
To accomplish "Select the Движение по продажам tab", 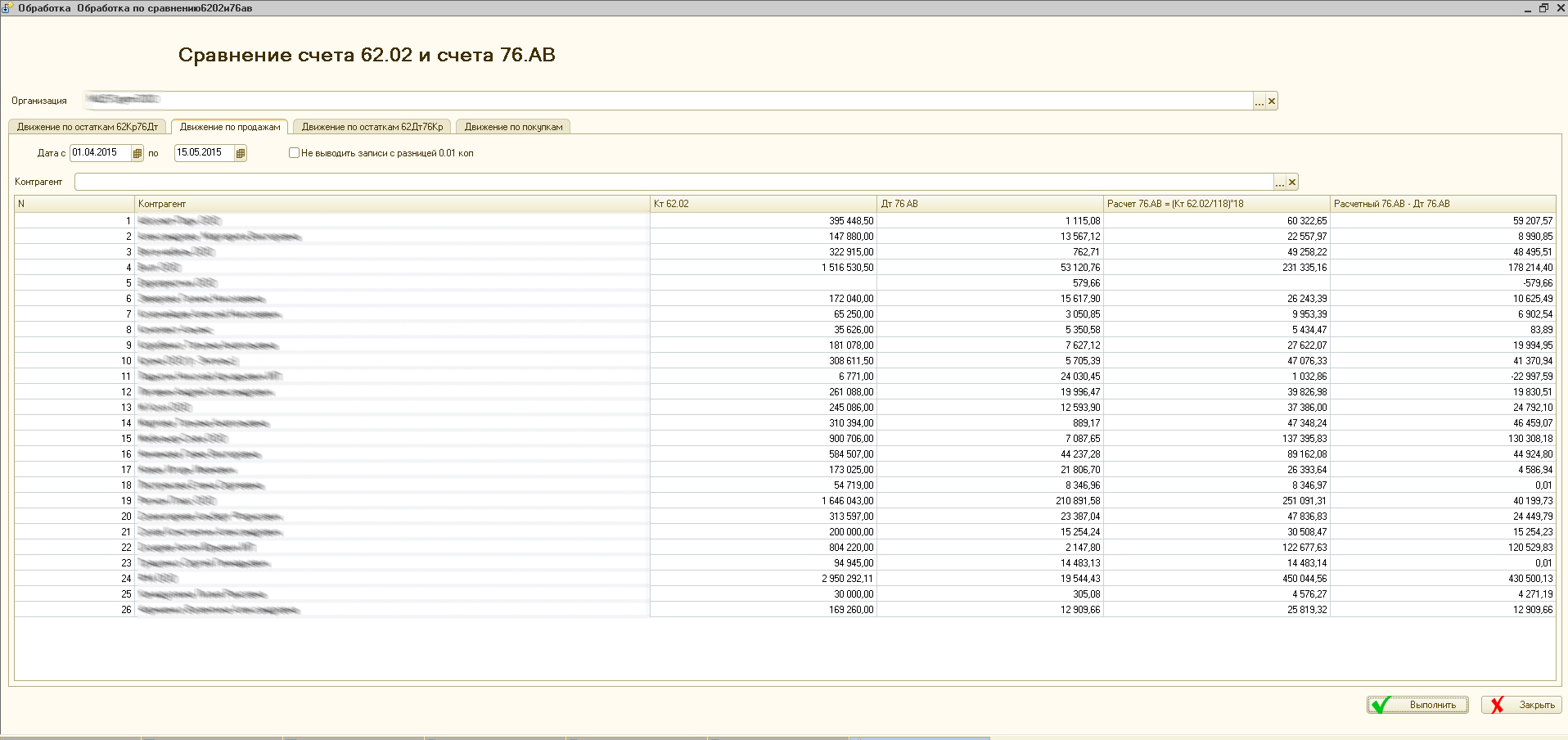I will [230, 127].
